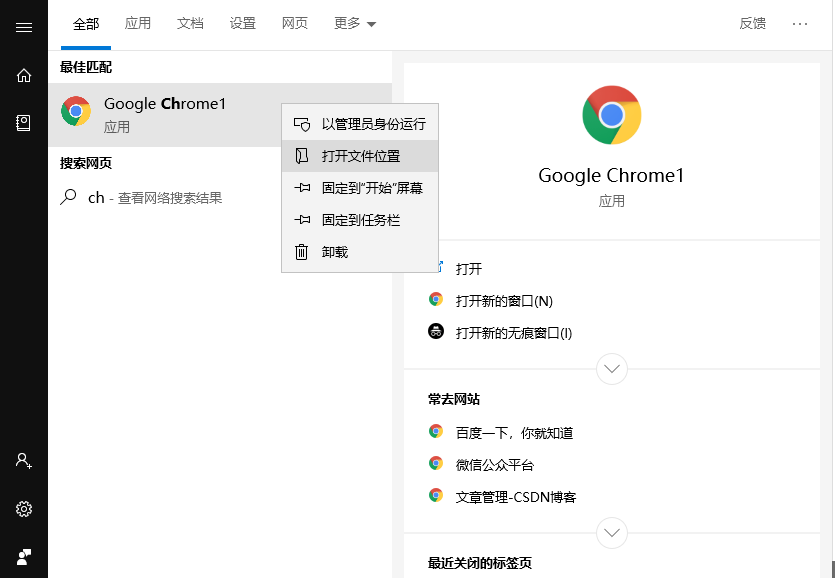Open 微信公众平台 site link
This screenshot has width=835, height=578.
pyautogui.click(x=495, y=465)
